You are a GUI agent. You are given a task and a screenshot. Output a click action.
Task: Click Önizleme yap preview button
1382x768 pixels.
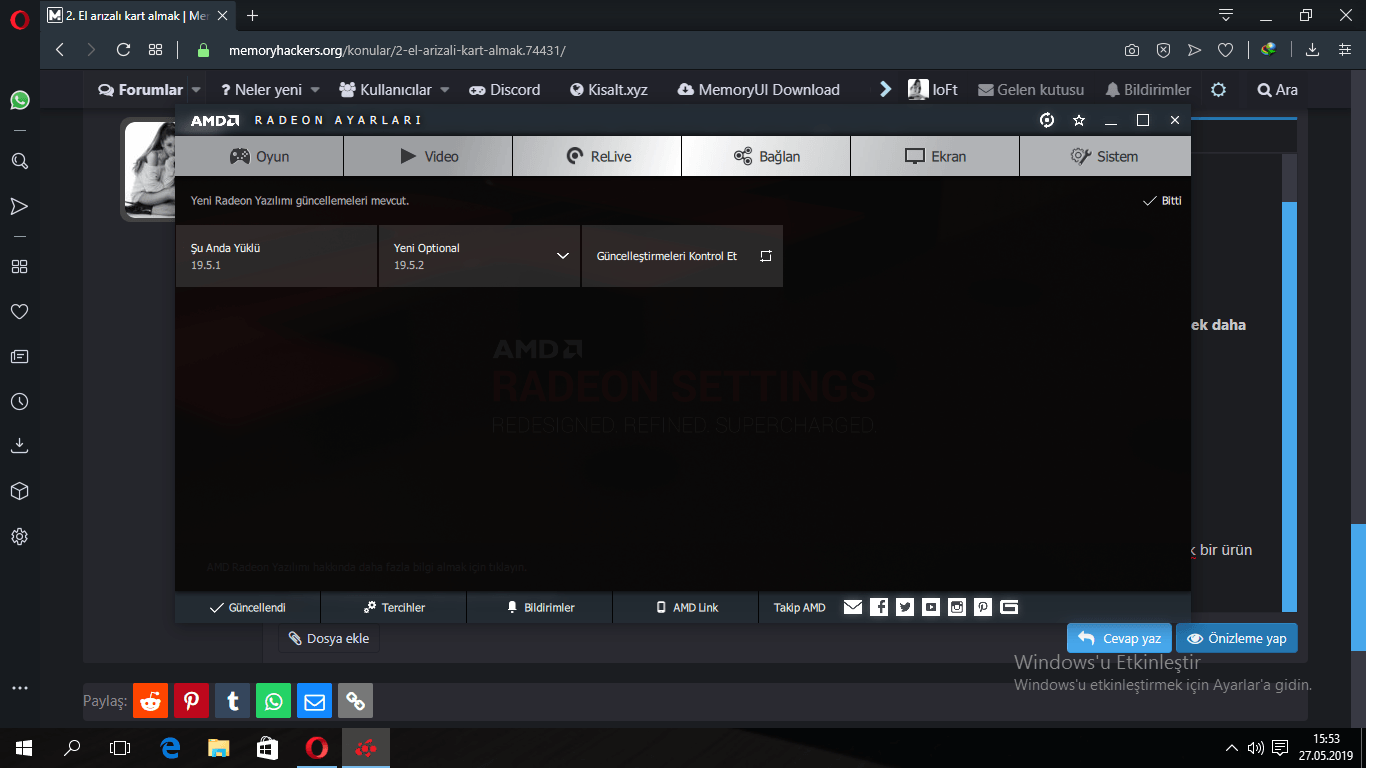[x=1237, y=638]
